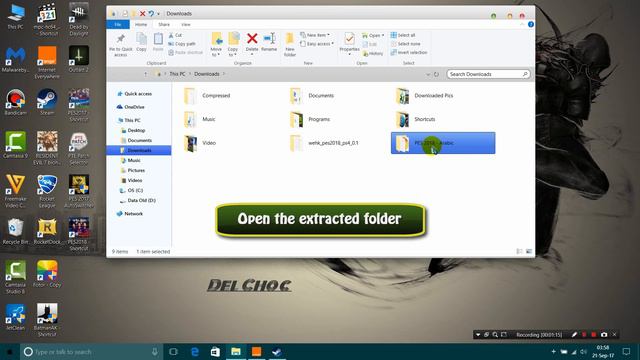Open Rocket League desktop shortcut
The width and height of the screenshot is (640, 360).
coord(47,191)
